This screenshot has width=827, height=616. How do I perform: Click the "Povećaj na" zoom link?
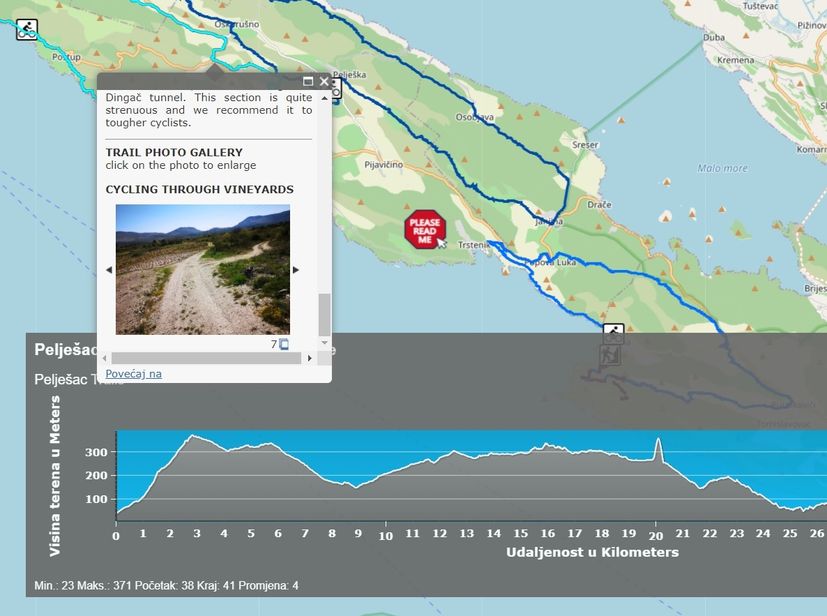(133, 374)
